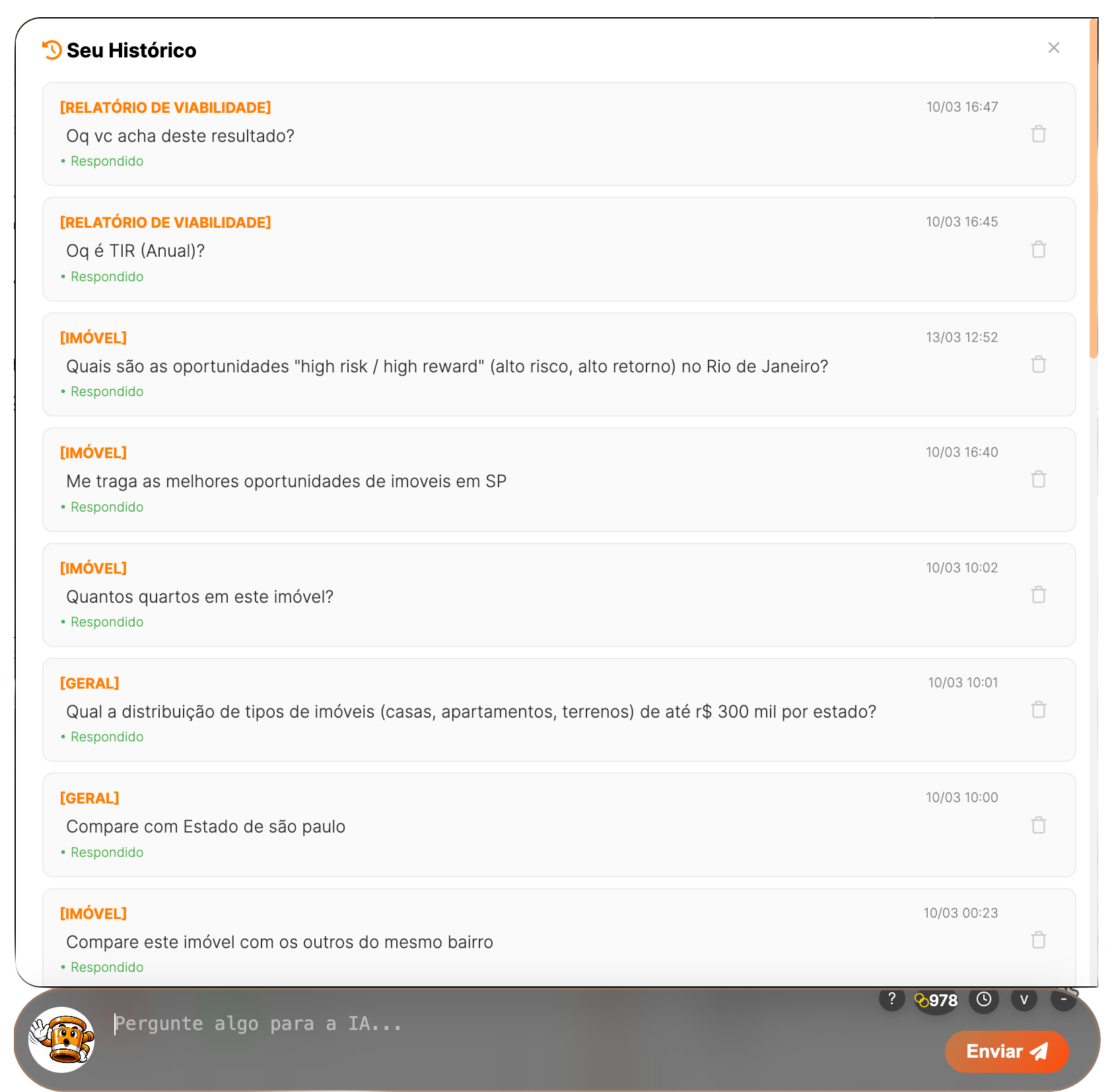Trash the 'distribuição de tipos de imóveis' entry
Screen dimensions: 1116x1092
1039,710
